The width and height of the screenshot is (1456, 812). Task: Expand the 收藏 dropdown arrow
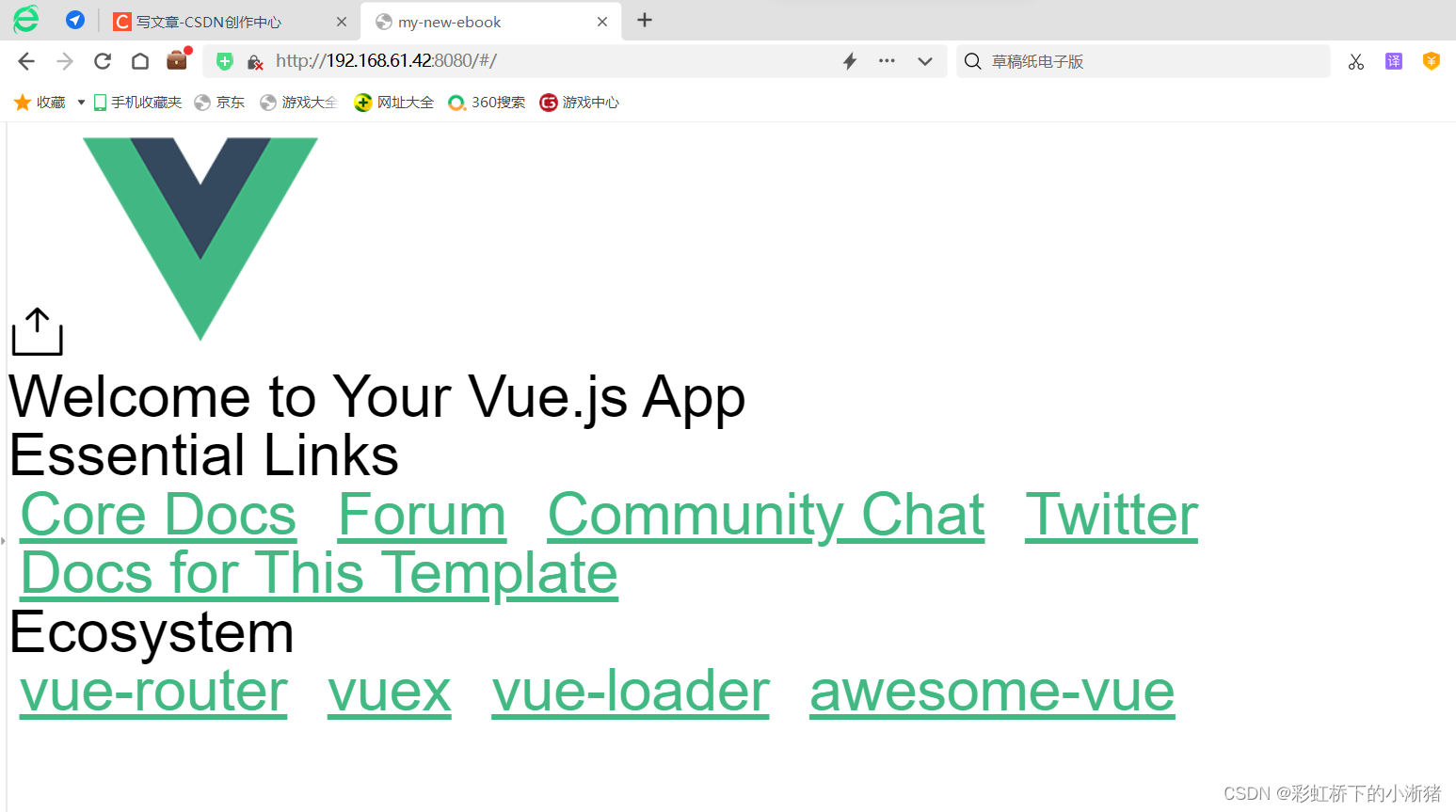click(81, 102)
